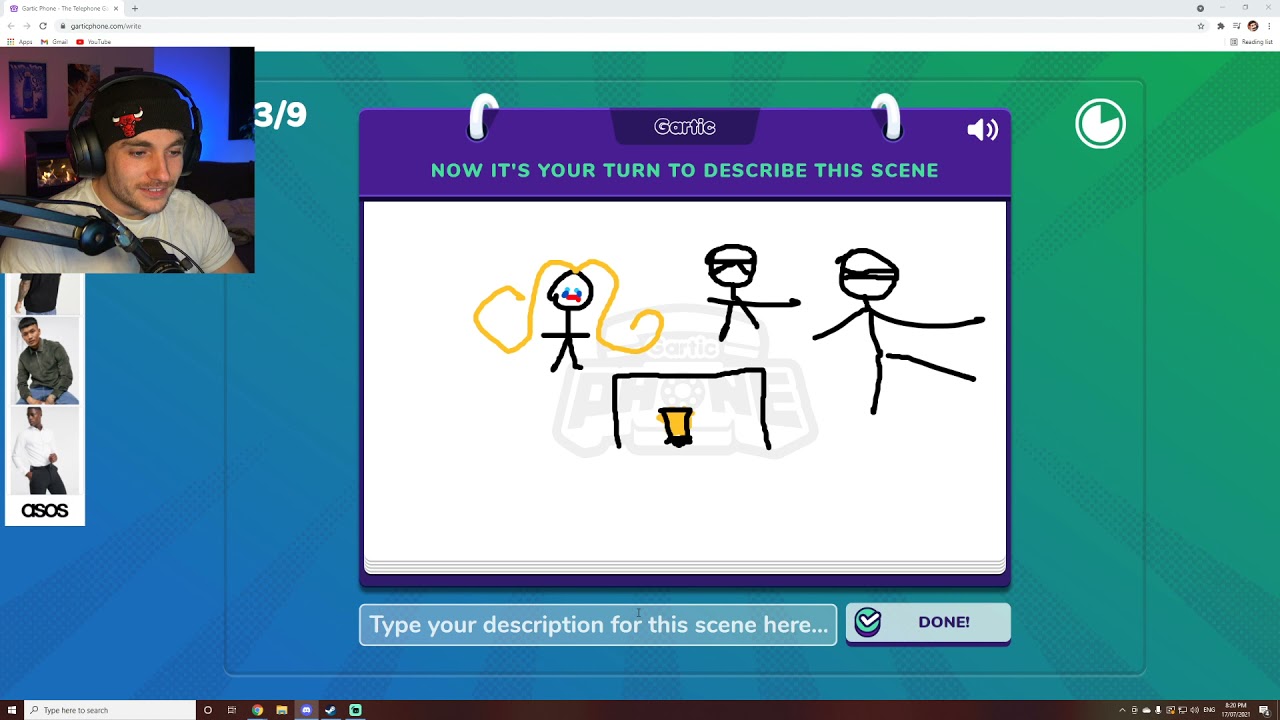Close the Gartic Phone browser tab
Viewport: 1280px width, 720px height.
pyautogui.click(x=116, y=8)
